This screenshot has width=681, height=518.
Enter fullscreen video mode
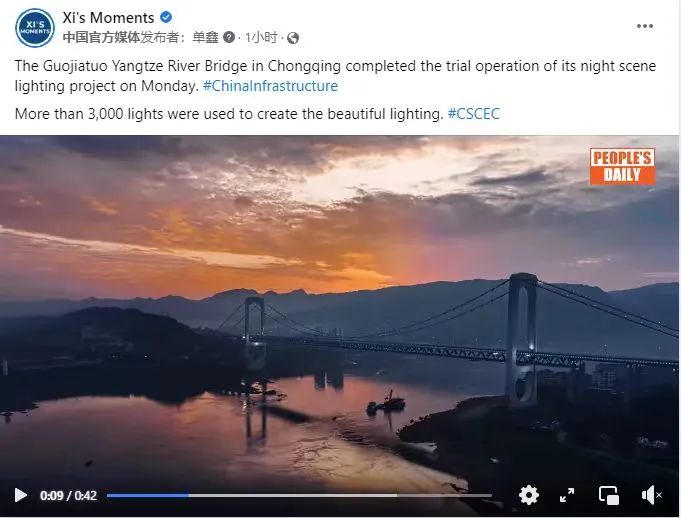(567, 495)
